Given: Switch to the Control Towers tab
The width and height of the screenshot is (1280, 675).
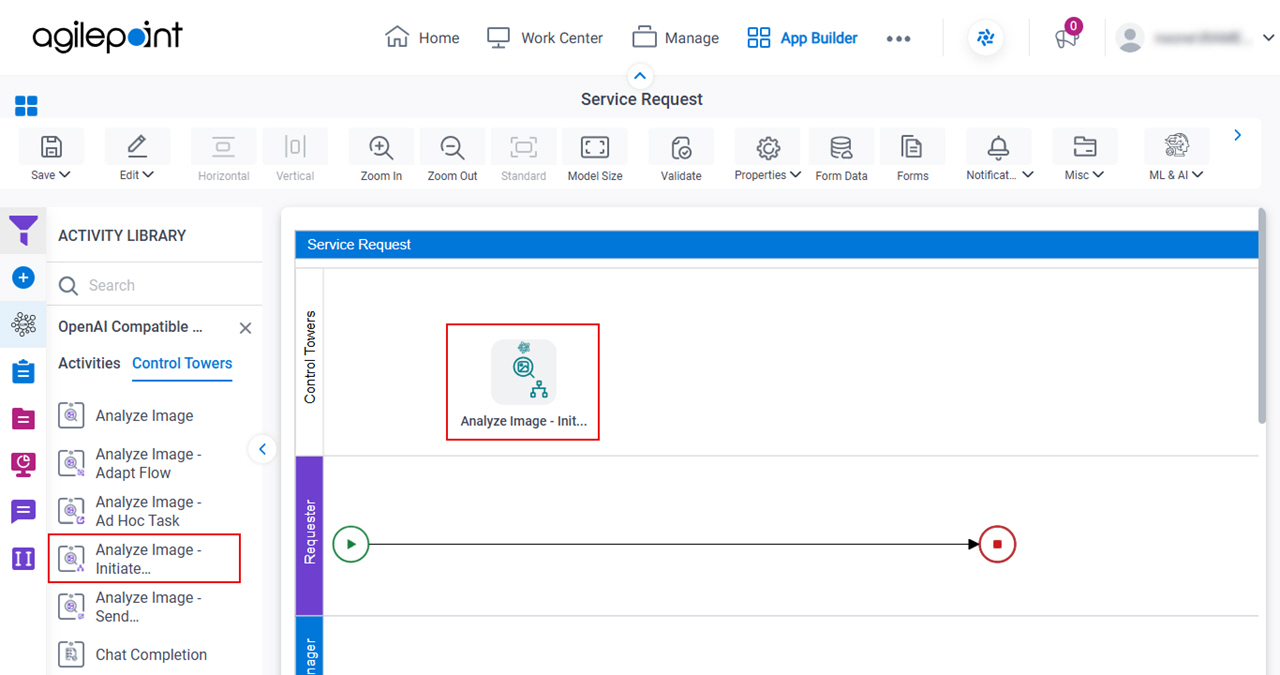Looking at the screenshot, I should pyautogui.click(x=182, y=363).
